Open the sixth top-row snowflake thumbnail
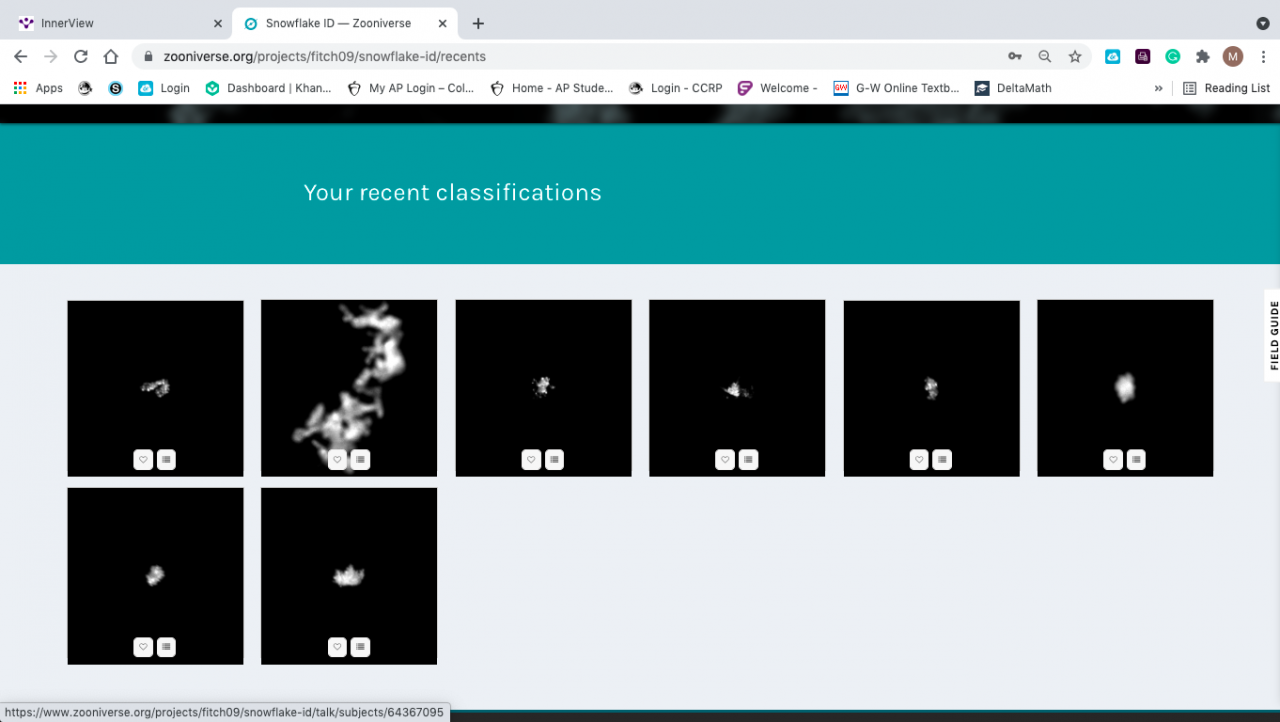This screenshot has height=722, width=1280. coord(1125,388)
